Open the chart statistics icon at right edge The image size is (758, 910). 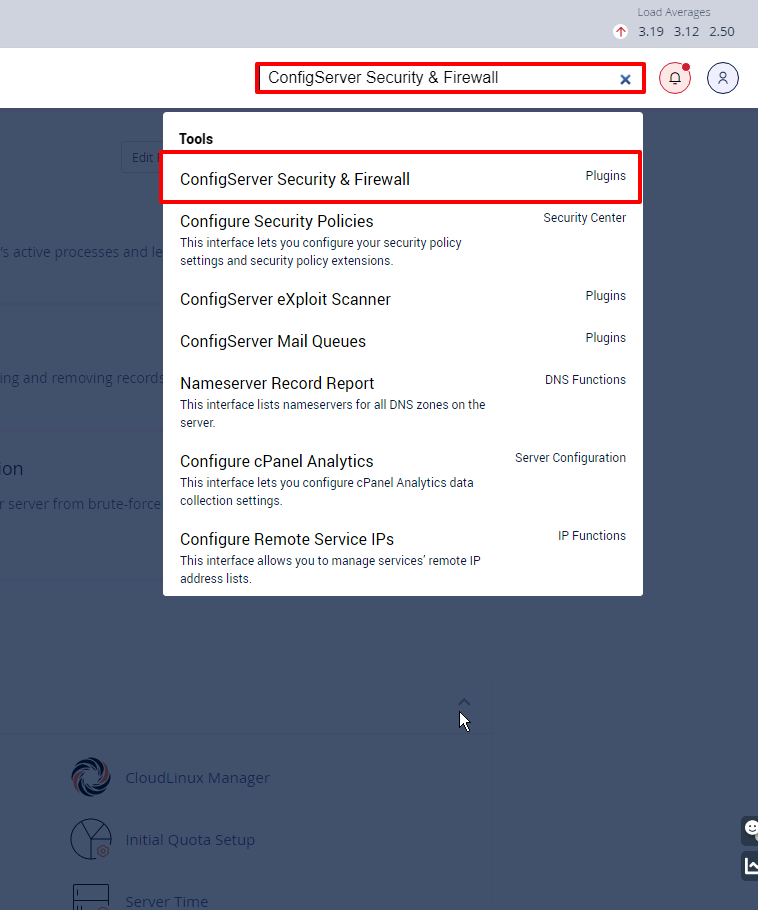coord(750,866)
